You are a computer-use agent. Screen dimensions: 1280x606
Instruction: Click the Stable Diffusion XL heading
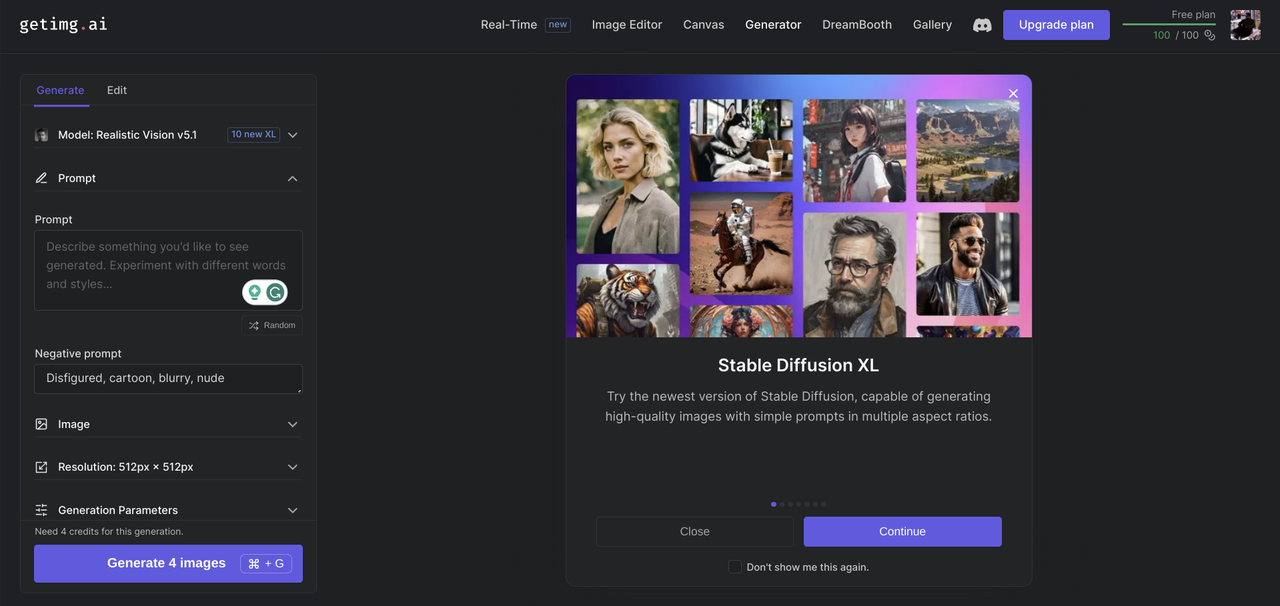coord(798,365)
